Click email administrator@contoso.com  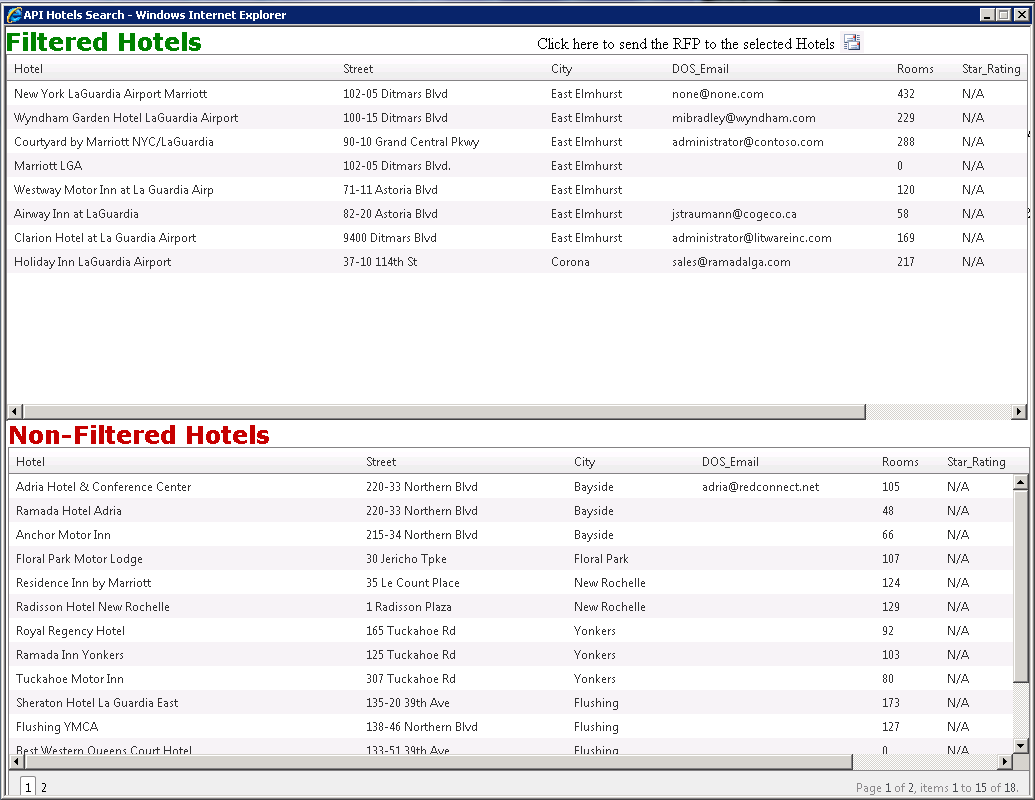coord(747,141)
